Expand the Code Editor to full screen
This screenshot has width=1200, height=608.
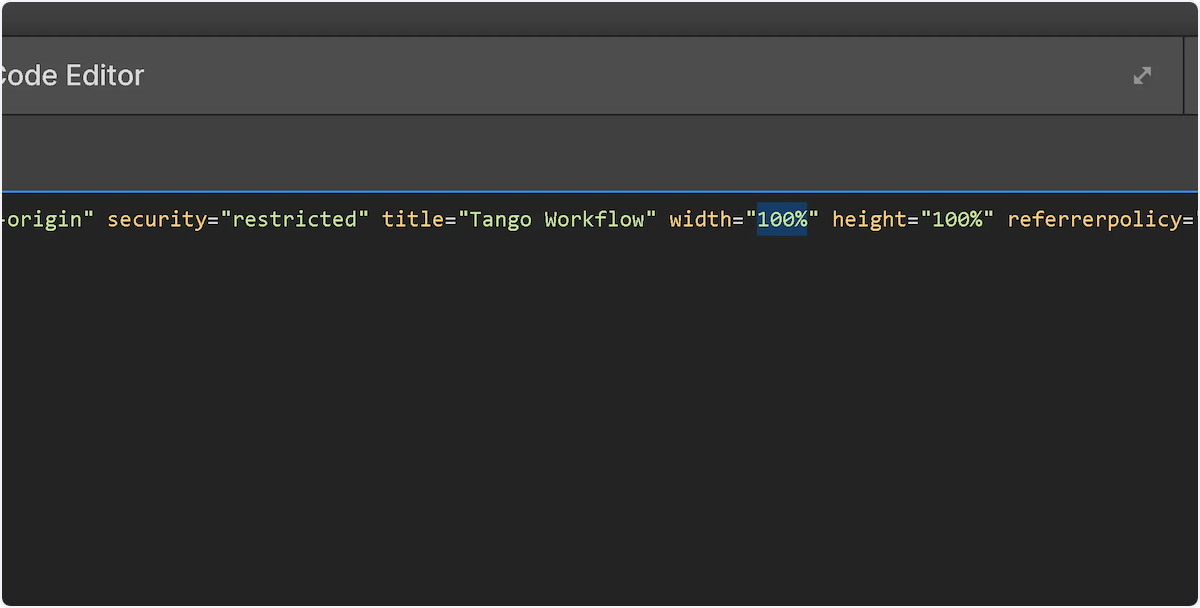1142,75
